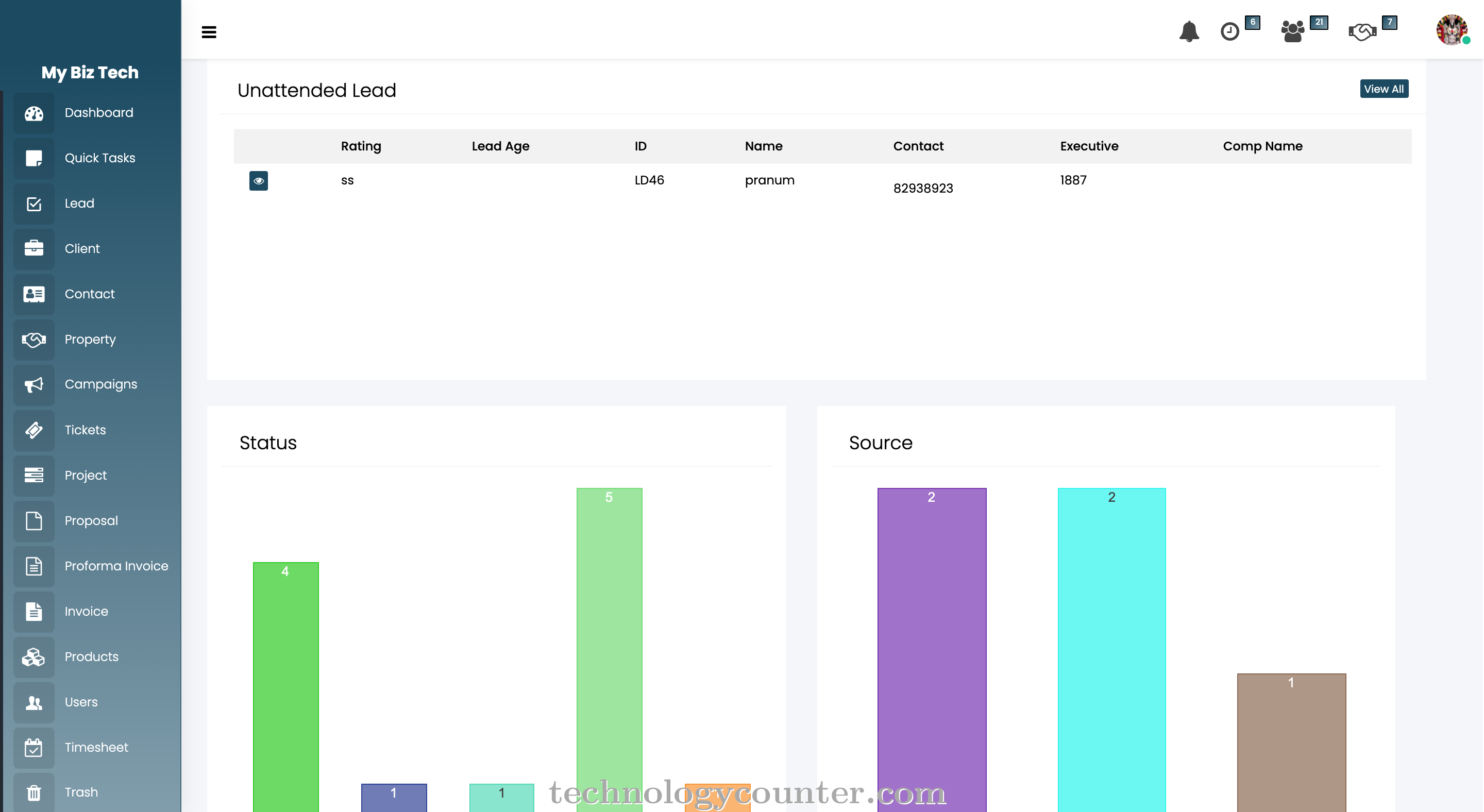Click the badge showing 7
Image resolution: width=1484 pixels, height=812 pixels.
(1390, 23)
